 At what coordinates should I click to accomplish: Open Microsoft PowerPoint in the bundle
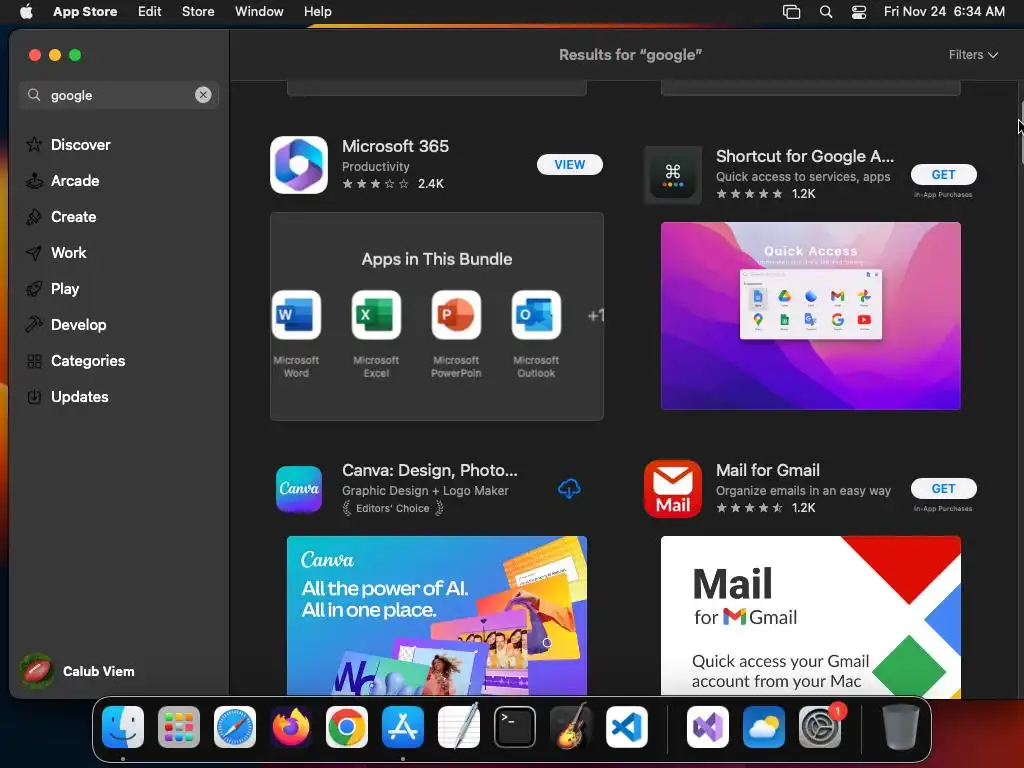point(456,315)
